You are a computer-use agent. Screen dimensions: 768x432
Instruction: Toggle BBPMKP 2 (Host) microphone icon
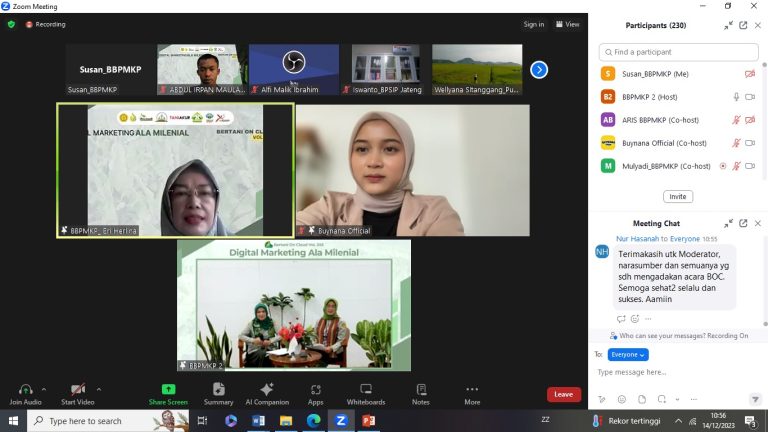[736, 97]
